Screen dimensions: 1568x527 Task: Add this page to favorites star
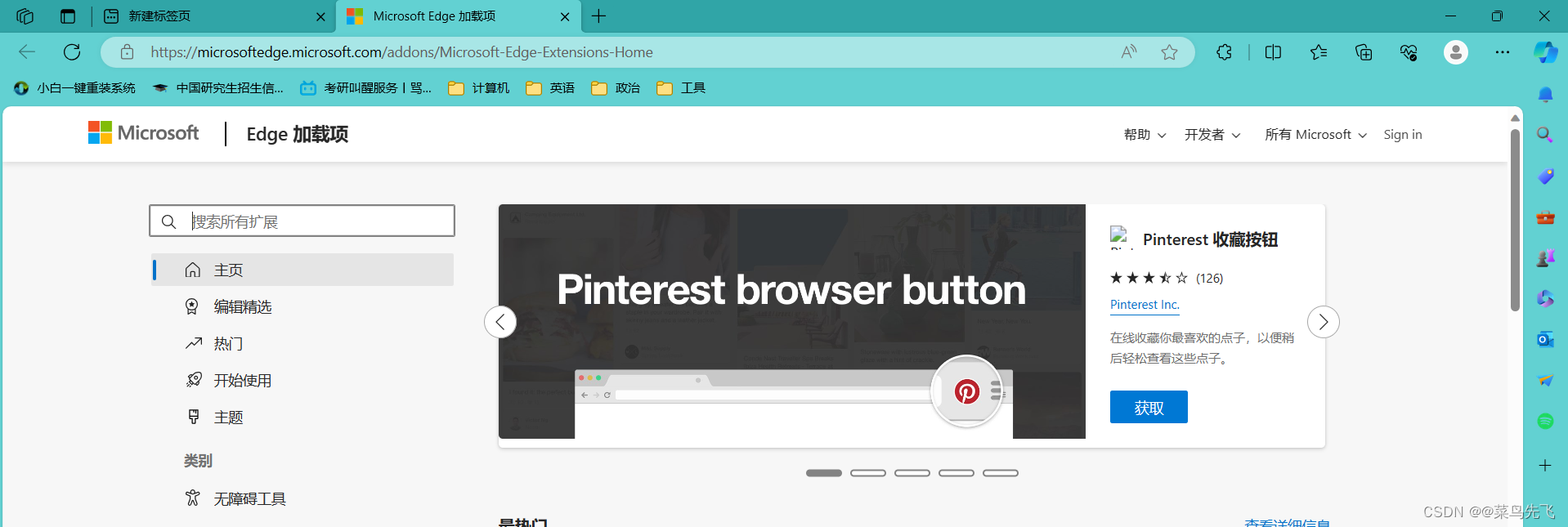(1169, 52)
